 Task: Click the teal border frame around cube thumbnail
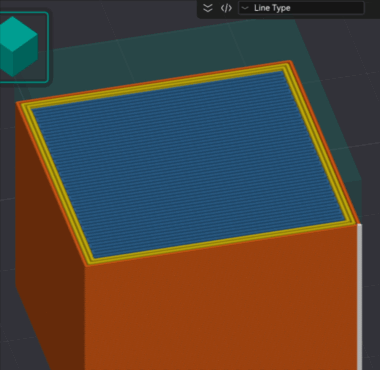click(48, 47)
